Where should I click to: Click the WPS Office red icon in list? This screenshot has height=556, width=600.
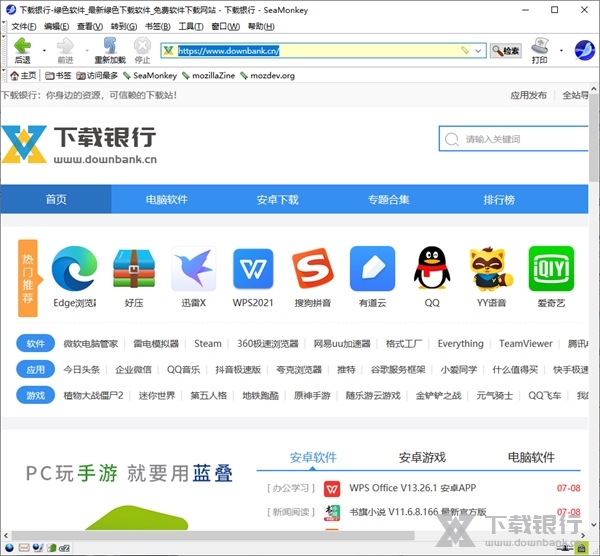[332, 489]
